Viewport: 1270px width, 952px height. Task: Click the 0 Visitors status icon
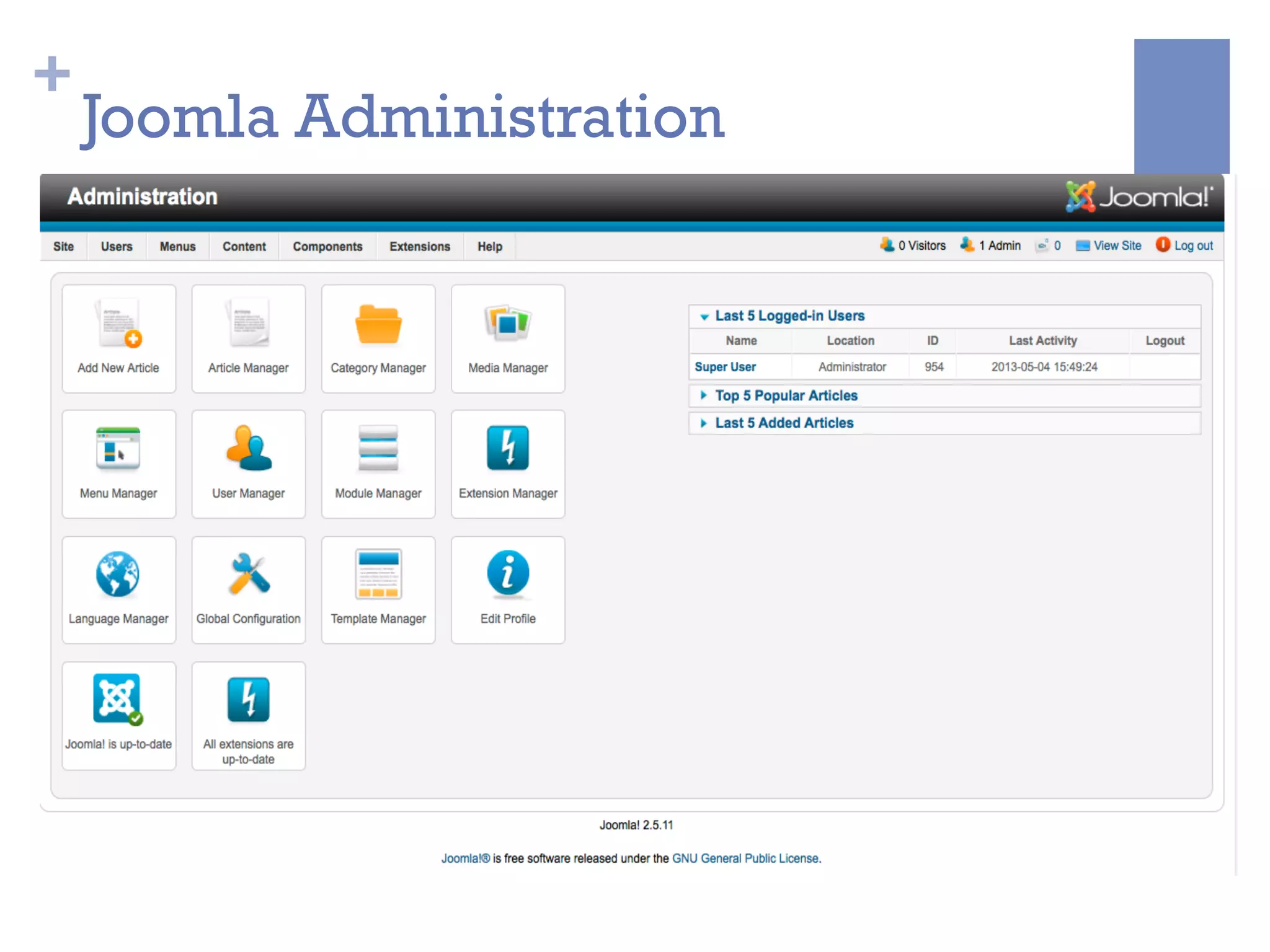click(887, 245)
